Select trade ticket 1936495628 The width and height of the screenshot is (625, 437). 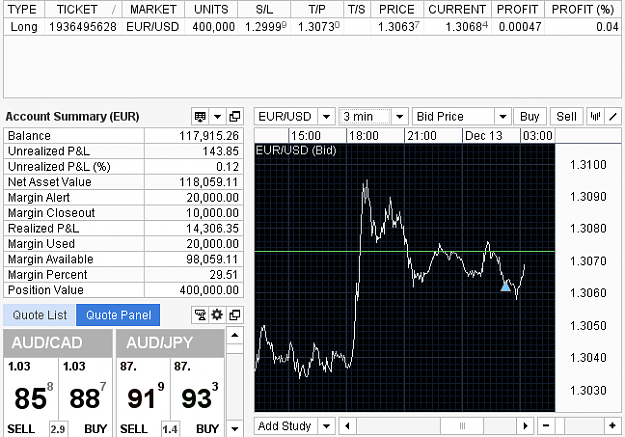(x=83, y=27)
